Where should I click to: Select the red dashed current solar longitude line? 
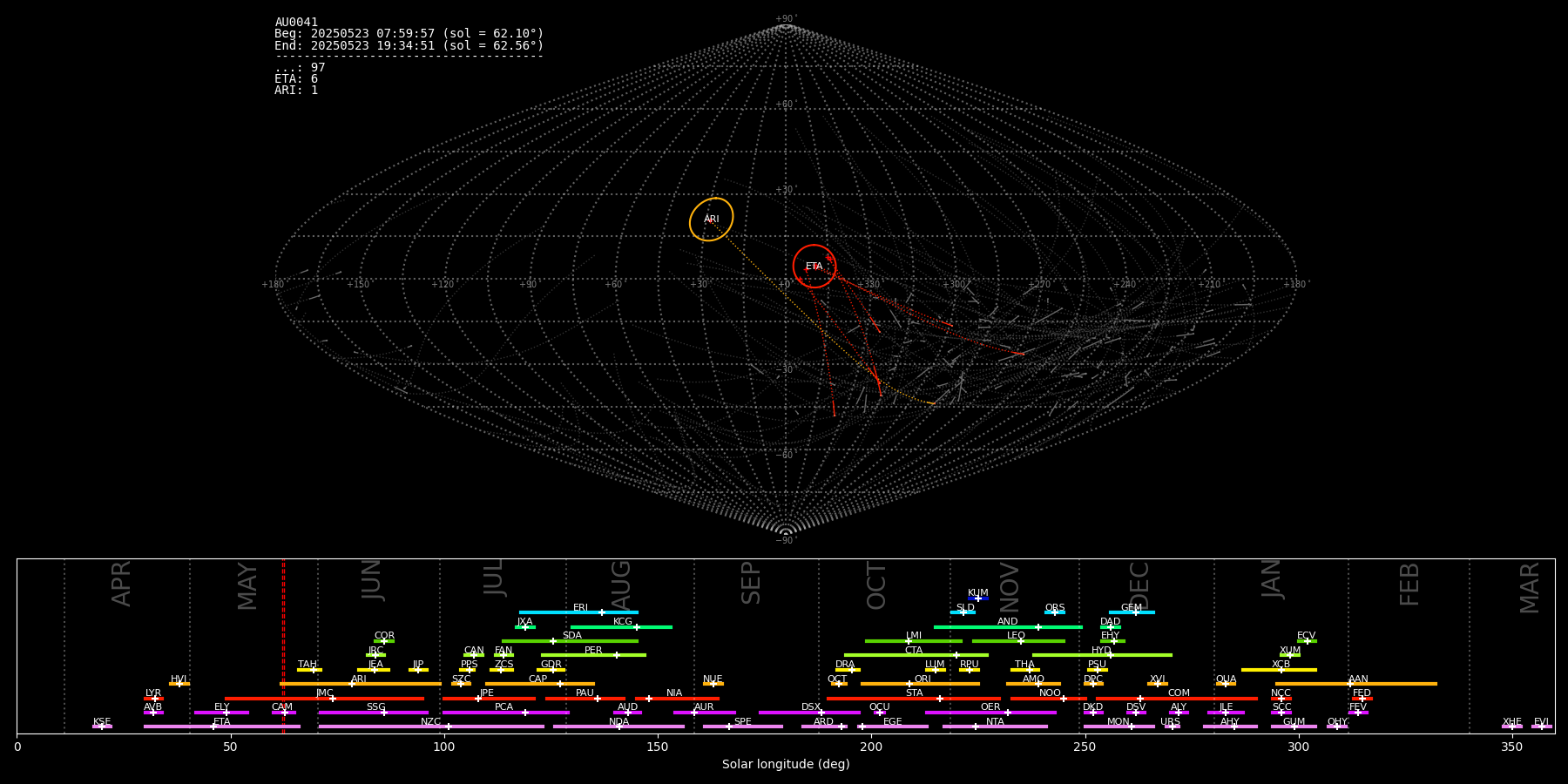283,646
